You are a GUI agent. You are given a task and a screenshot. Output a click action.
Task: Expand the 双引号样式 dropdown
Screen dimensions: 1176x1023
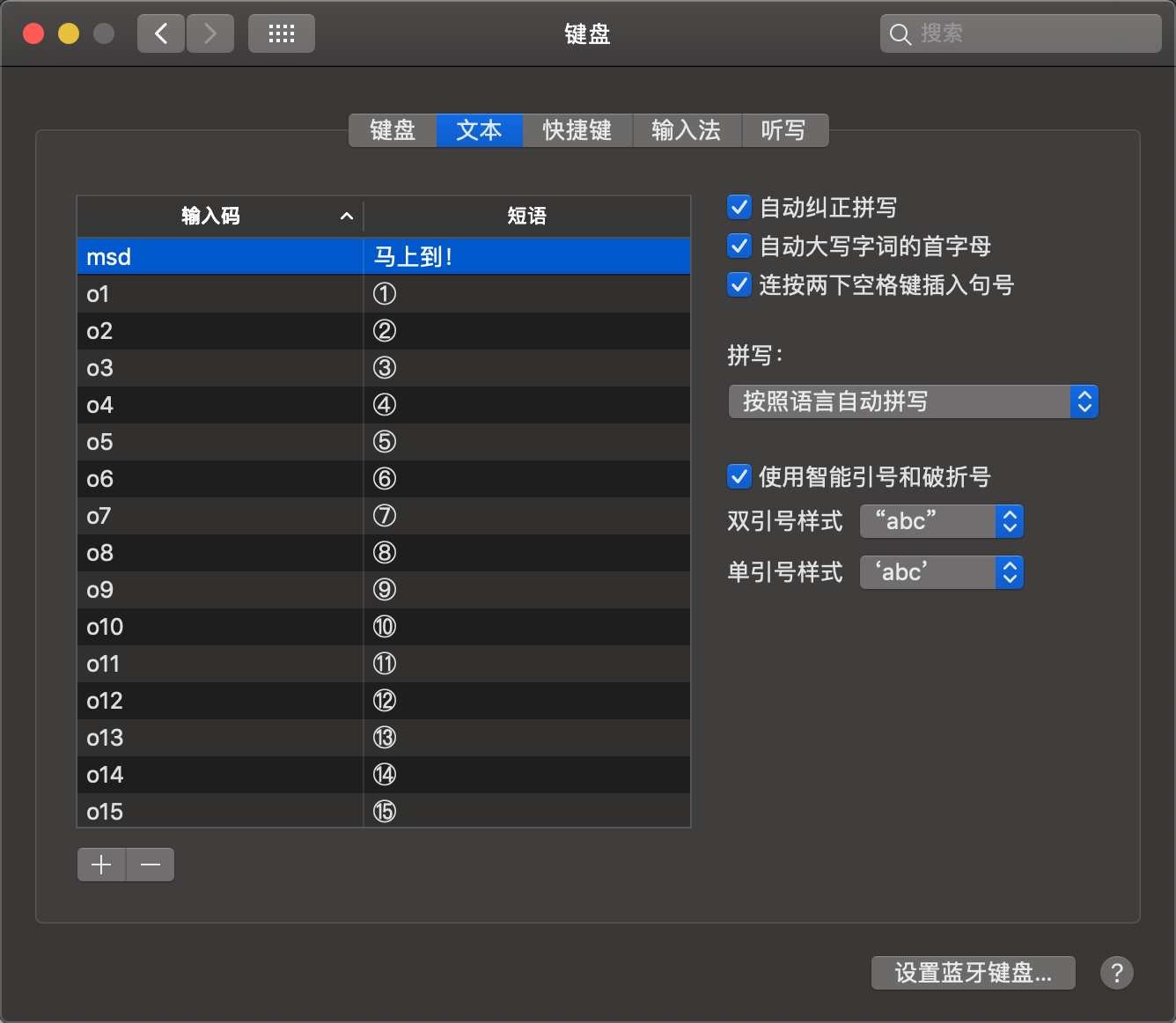click(x=941, y=521)
